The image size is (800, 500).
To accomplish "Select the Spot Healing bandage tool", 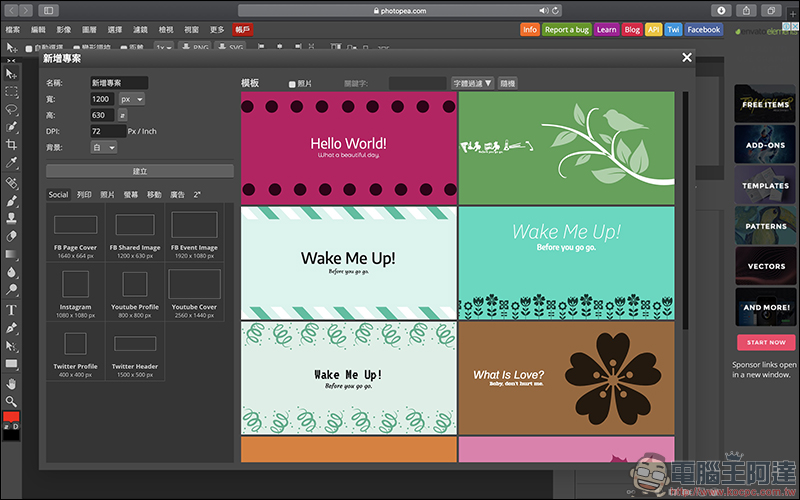I will [11, 182].
